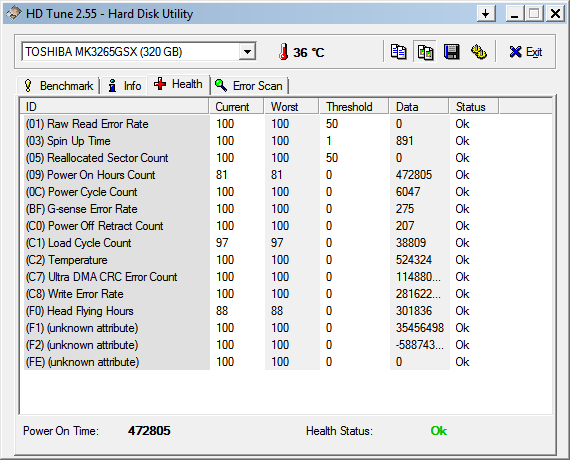Viewport: 570px width, 460px height.
Task: Close the HD Tune window
Action: (x=555, y=14)
